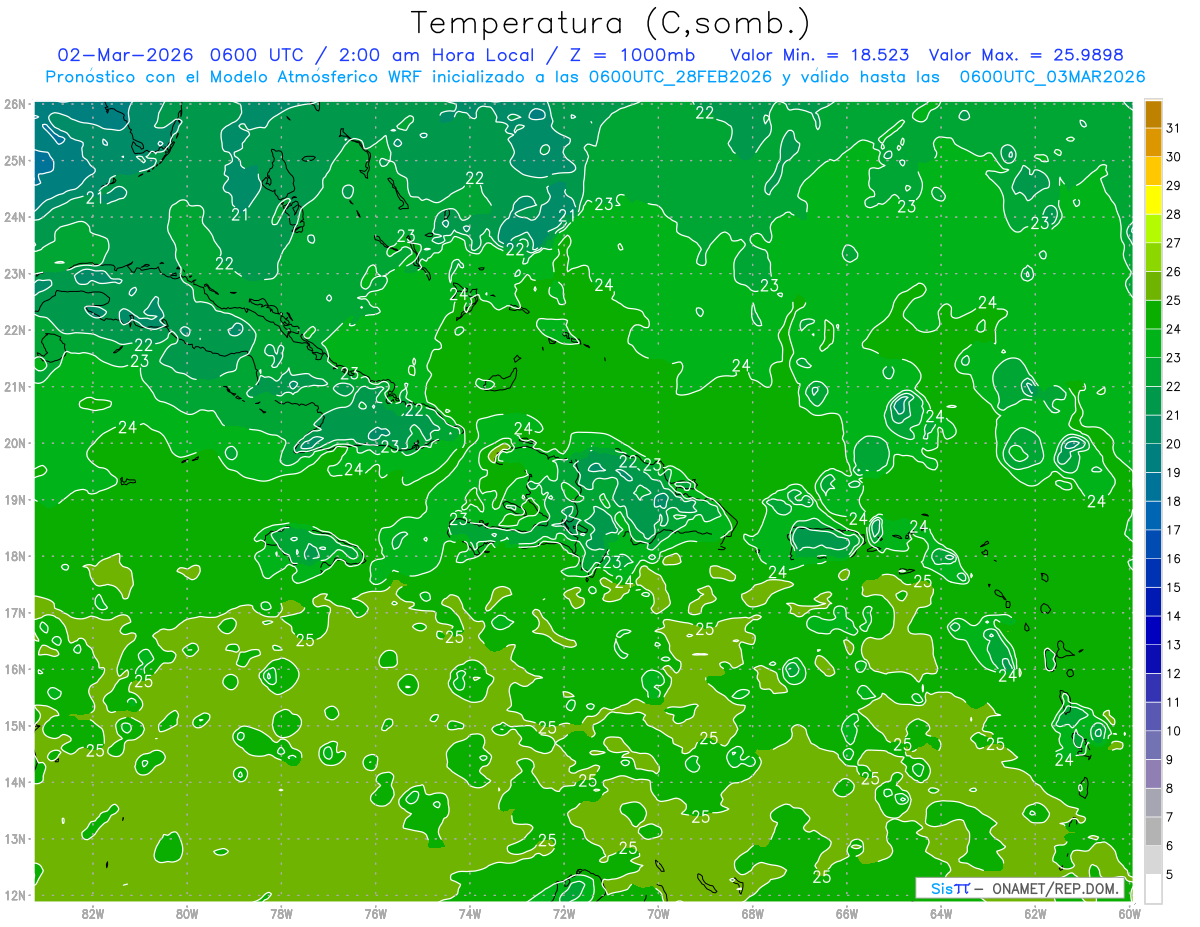Click the legend color band between 7 and 8
The image size is (1200, 927).
coord(1153,802)
